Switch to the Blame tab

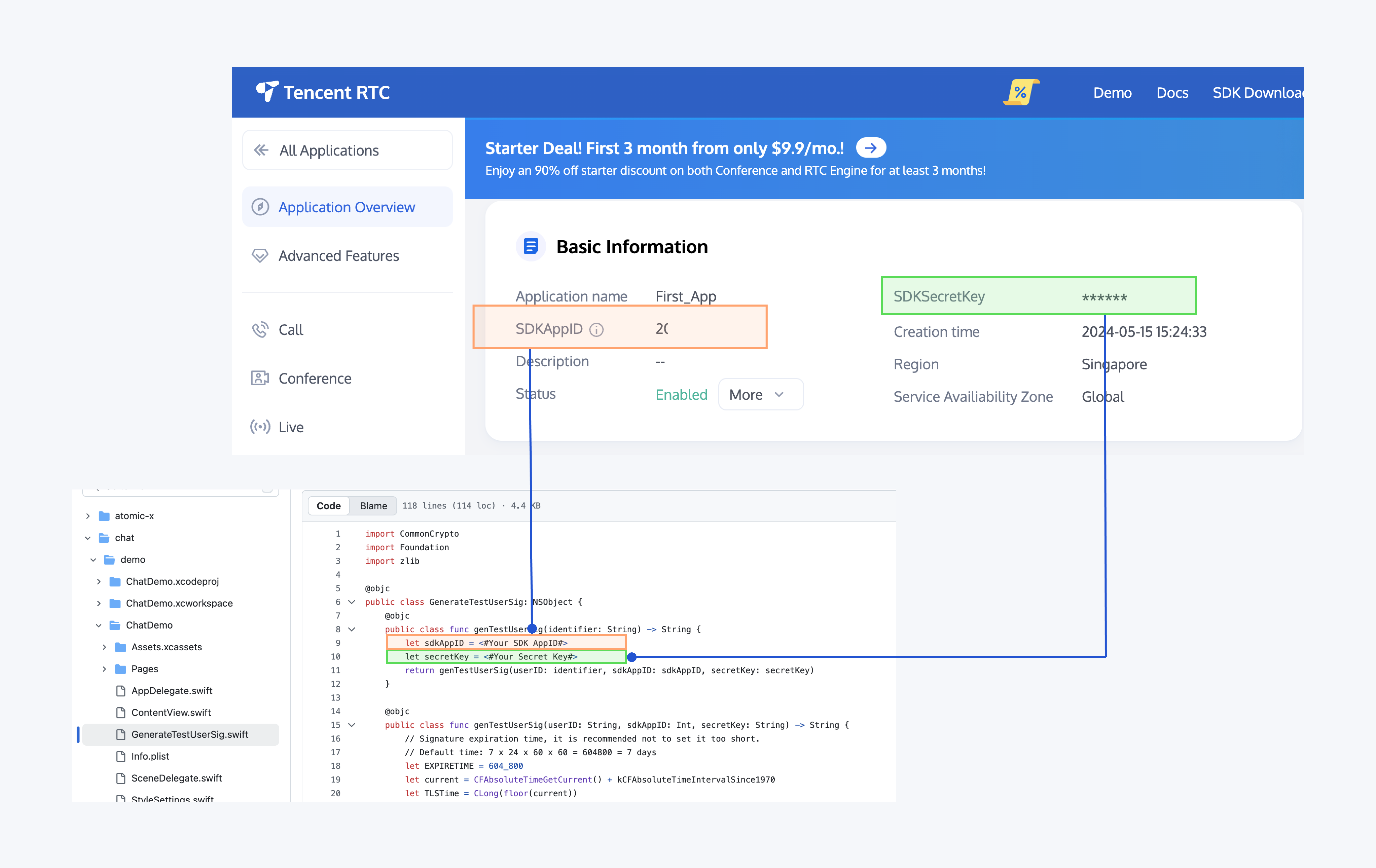pos(373,505)
